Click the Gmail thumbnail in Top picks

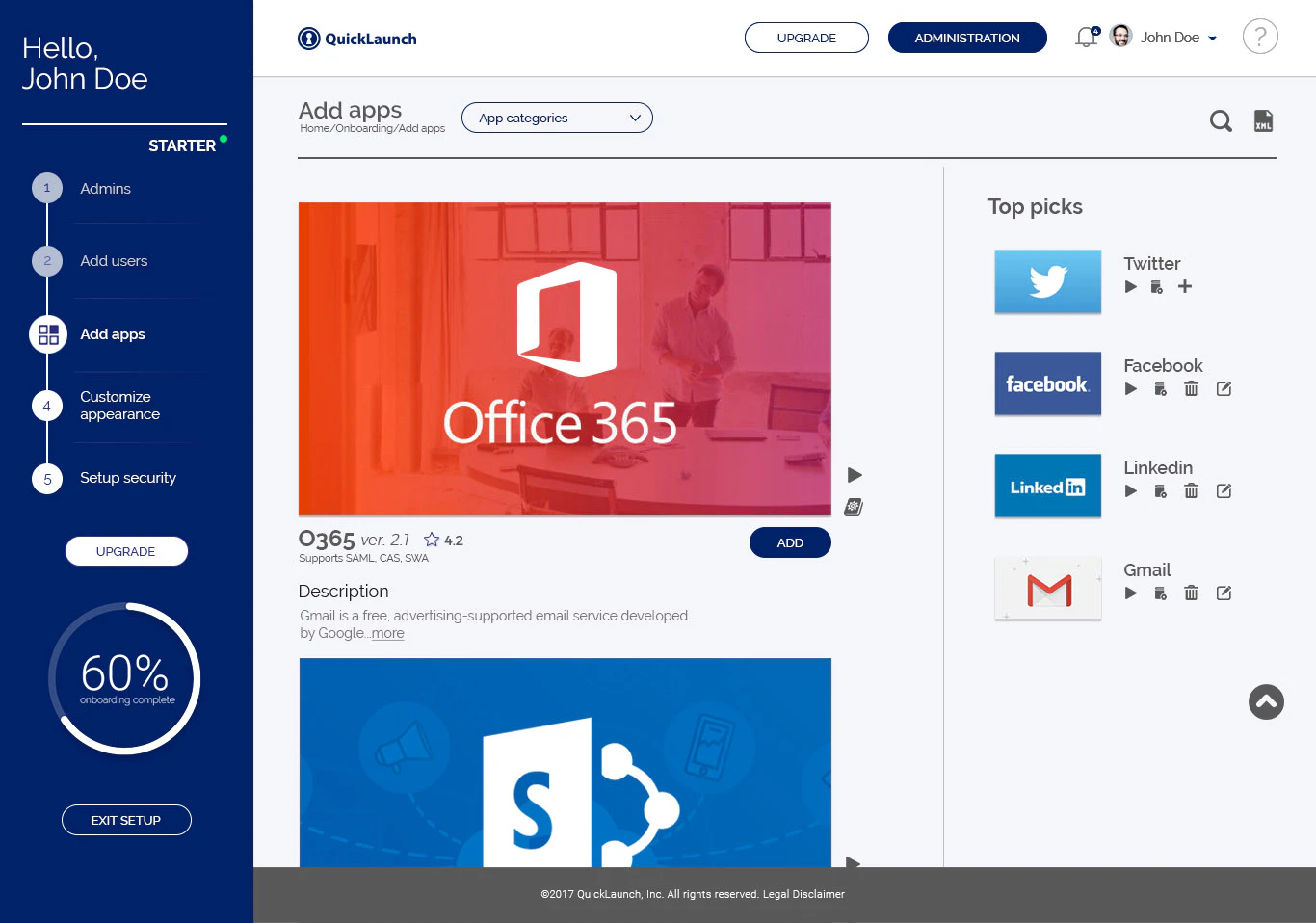1047,588
